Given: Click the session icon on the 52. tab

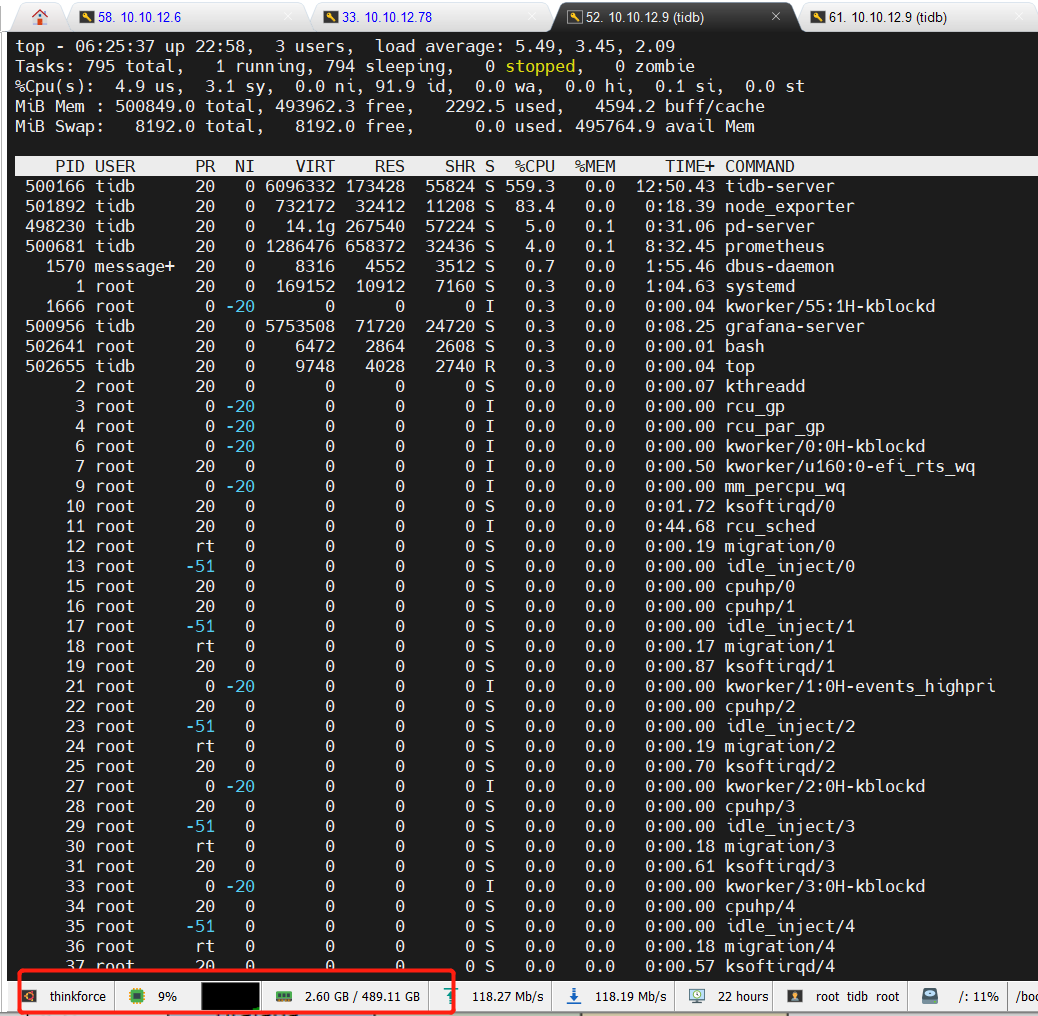Looking at the screenshot, I should (x=575, y=17).
